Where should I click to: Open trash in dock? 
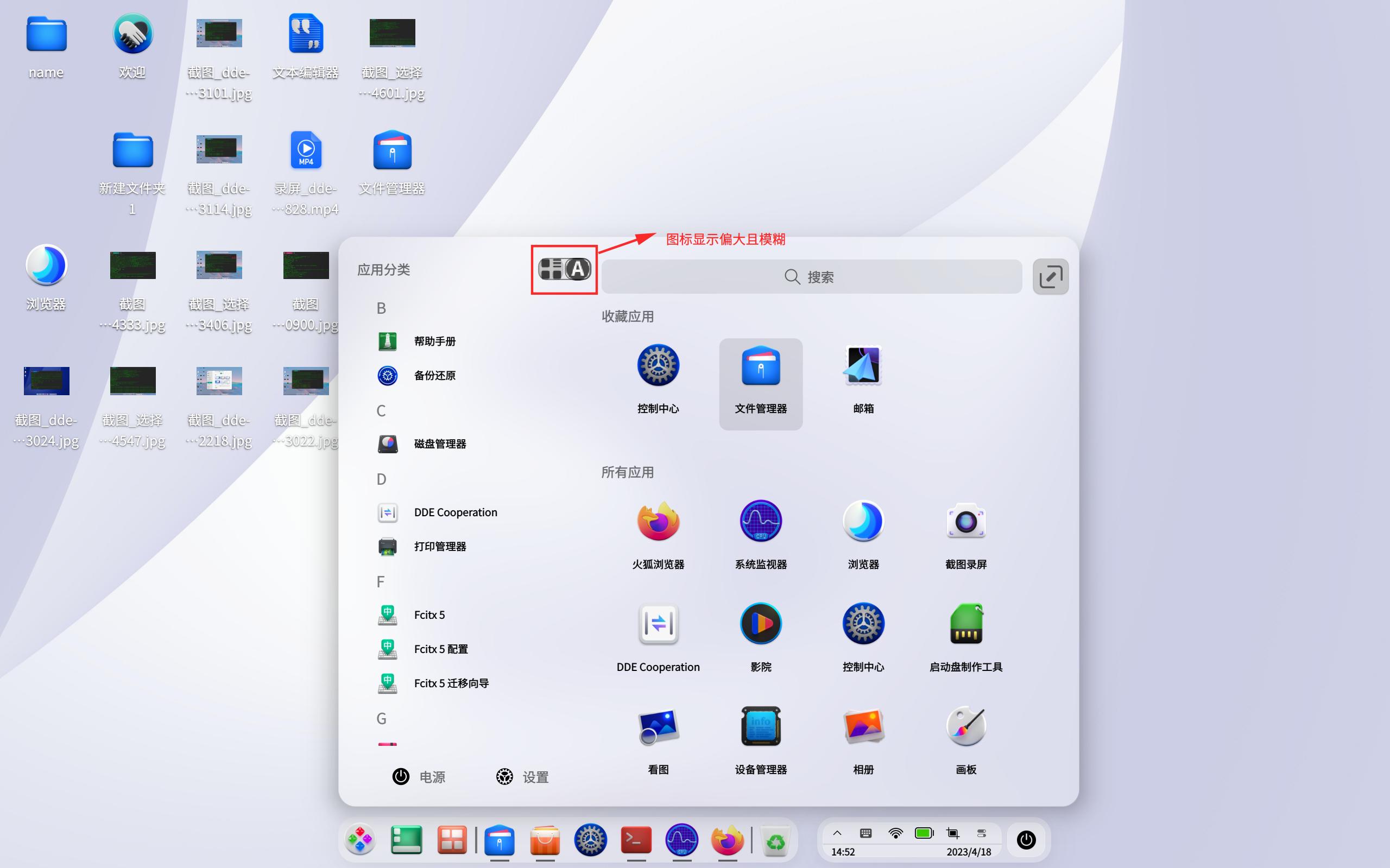pyautogui.click(x=776, y=841)
